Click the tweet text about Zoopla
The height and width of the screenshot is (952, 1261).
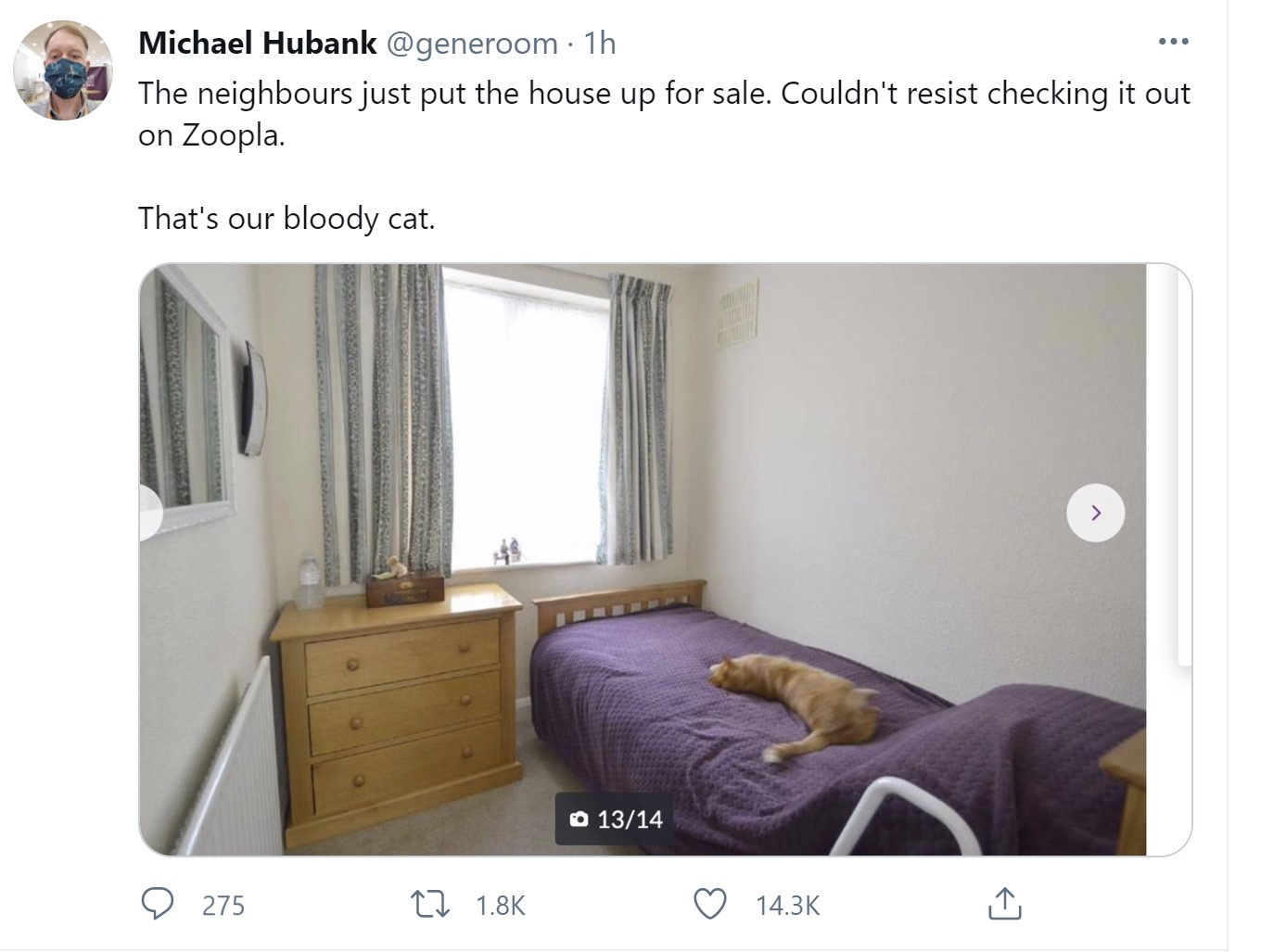[x=664, y=114]
